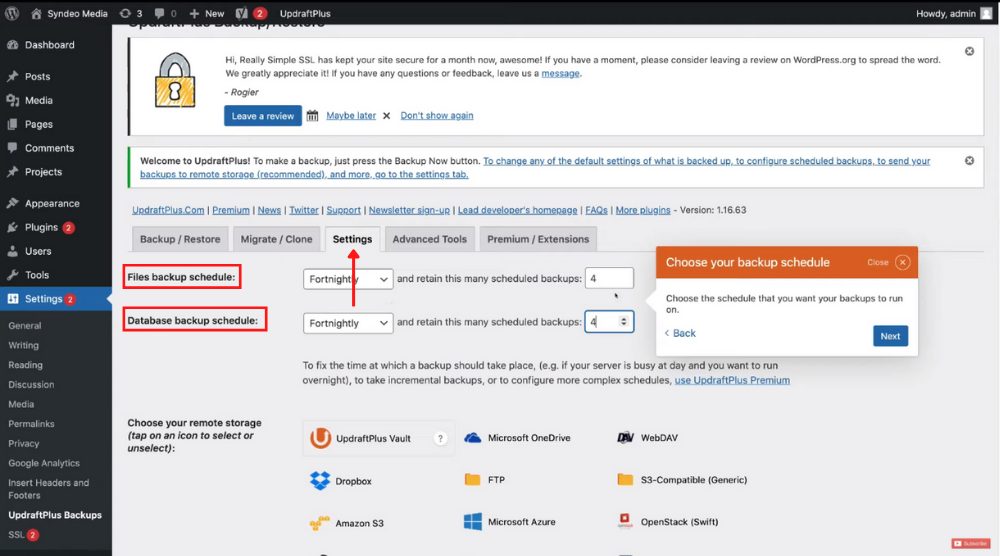Open Permalinks settings submenu
This screenshot has width=1000, height=556.
click(31, 424)
